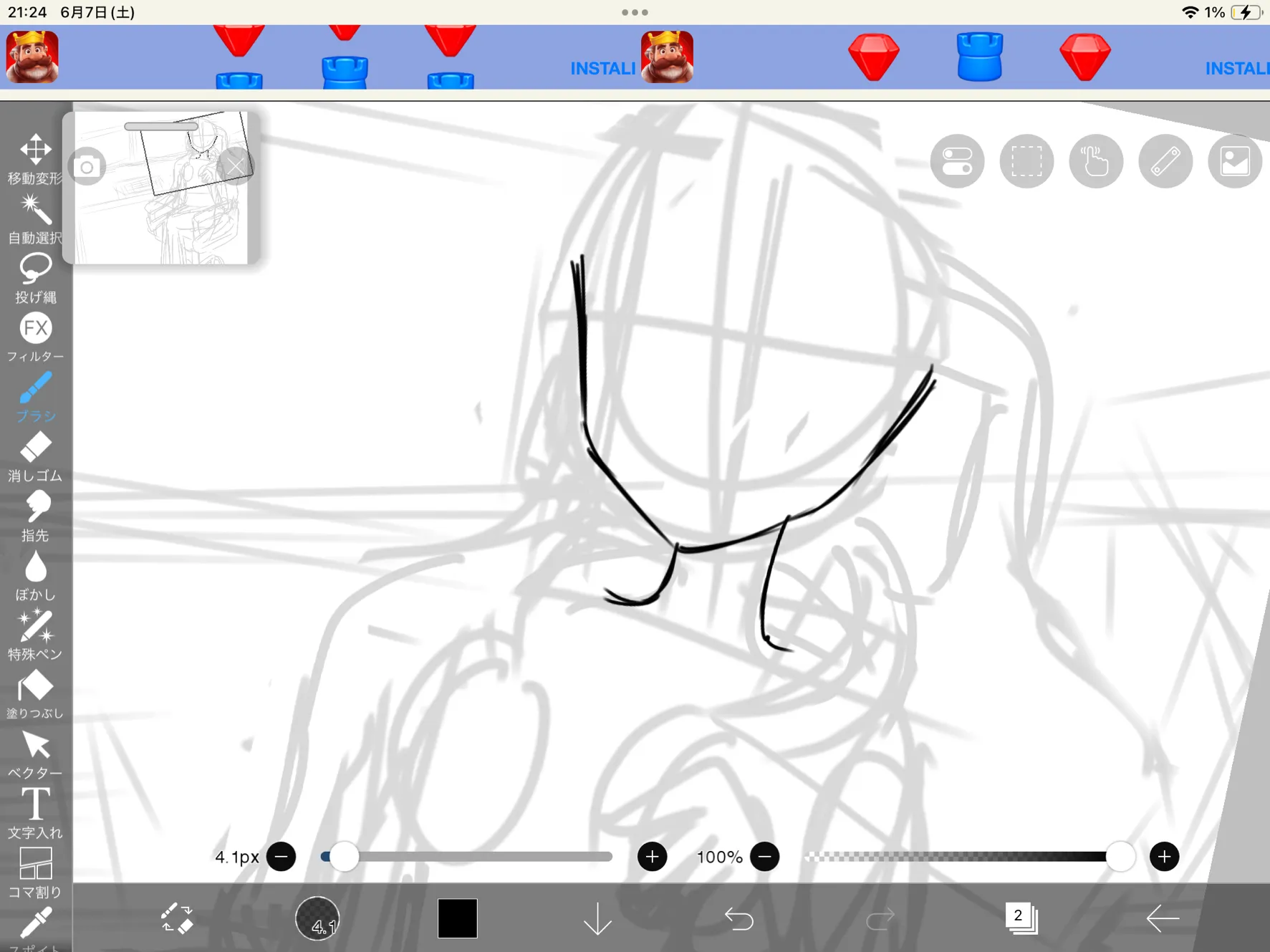The height and width of the screenshot is (952, 1270).
Task: Open the layers panel showing 2
Action: point(1021,918)
